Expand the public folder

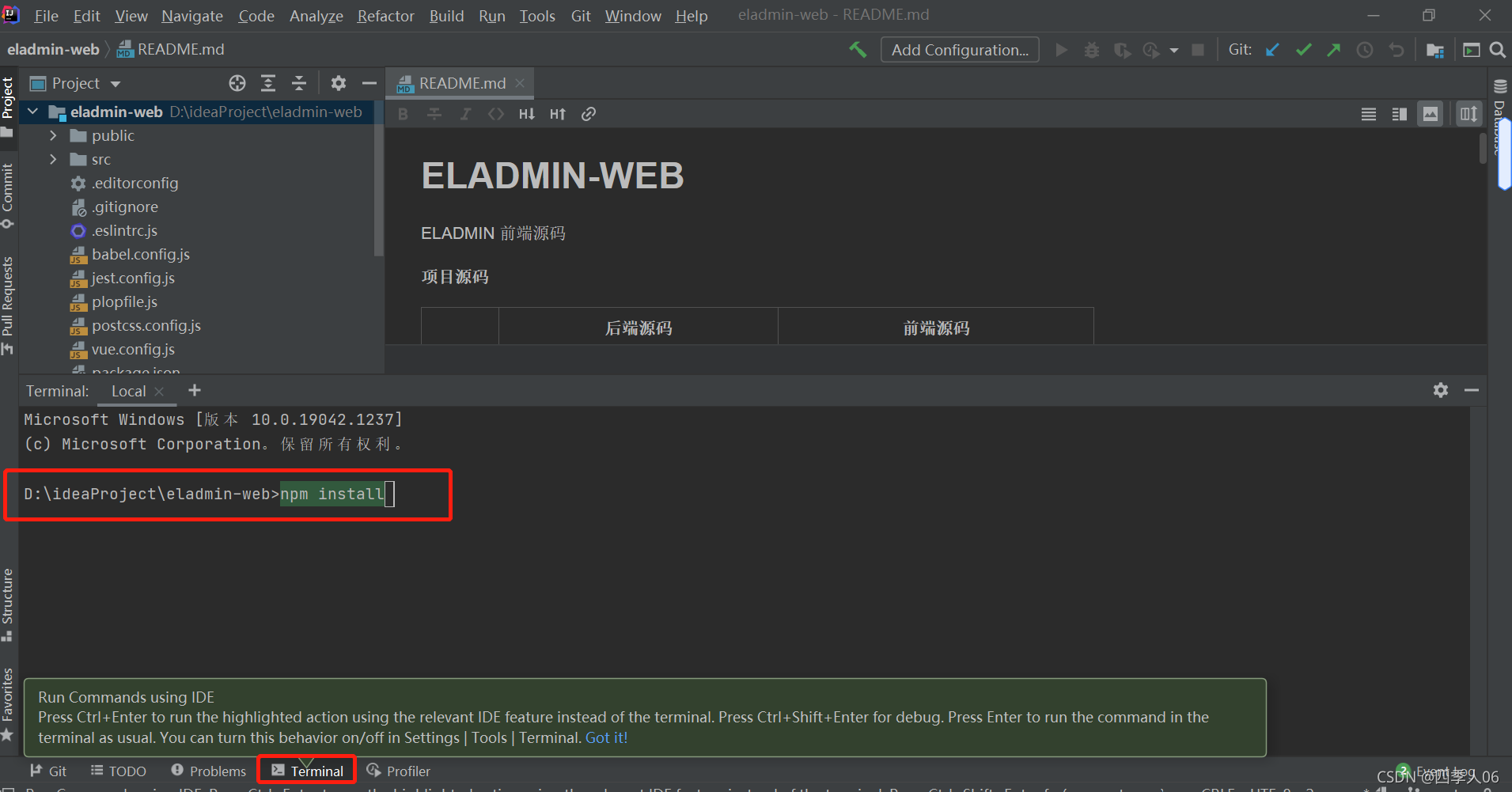tap(53, 135)
